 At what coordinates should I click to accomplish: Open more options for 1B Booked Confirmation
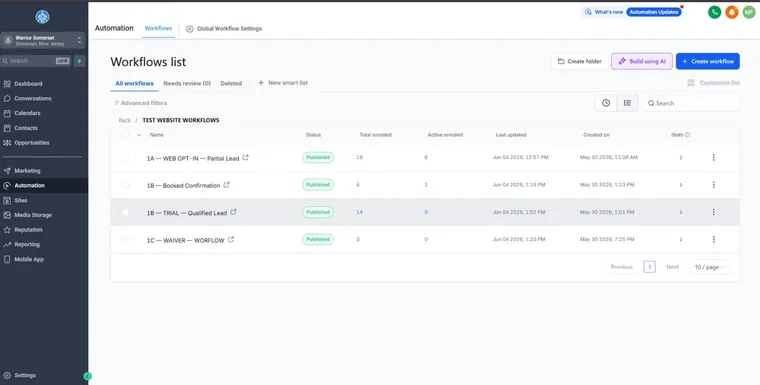click(x=713, y=185)
